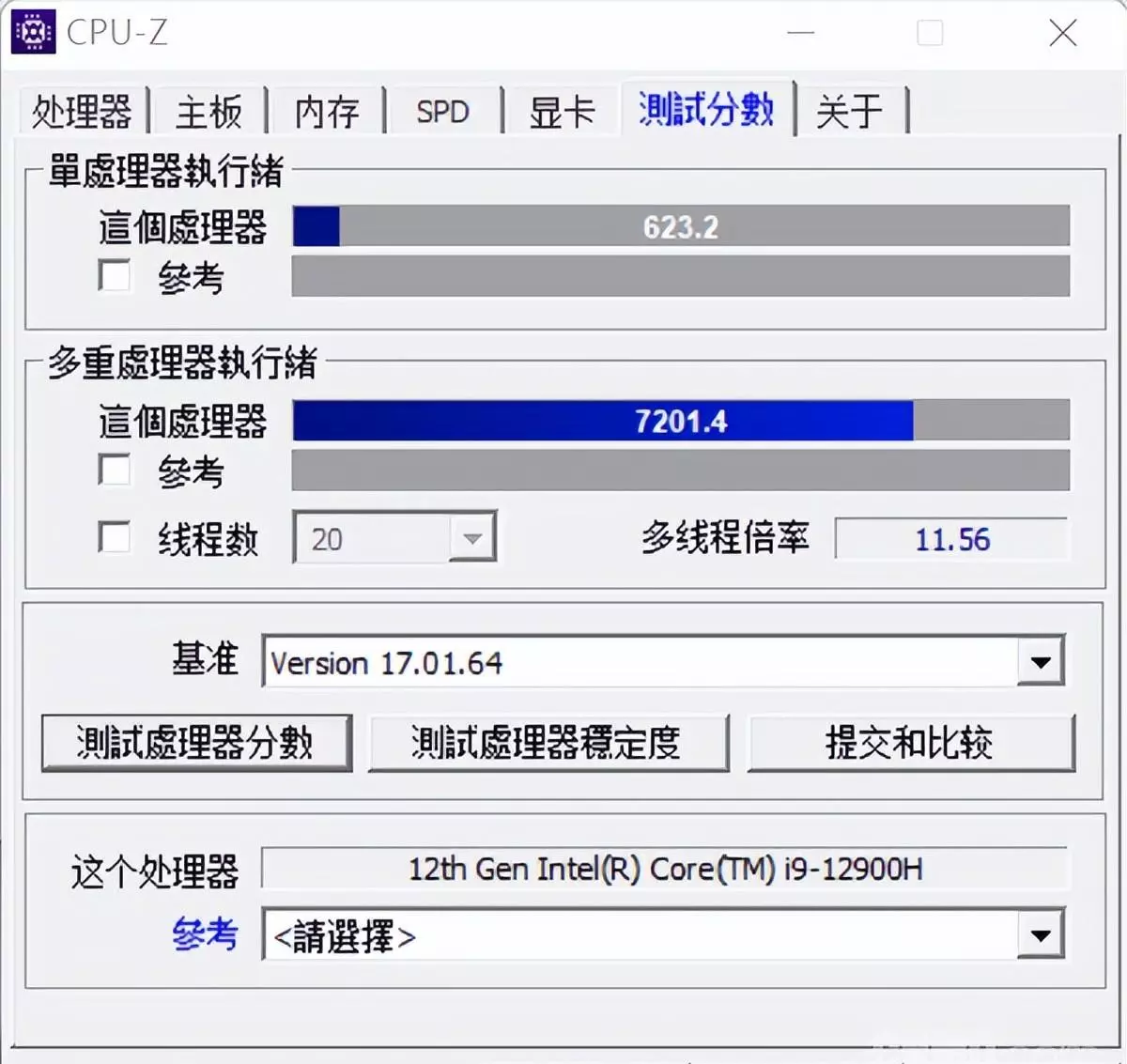Open the 基准 version dropdown
1127x1064 pixels.
(1040, 662)
